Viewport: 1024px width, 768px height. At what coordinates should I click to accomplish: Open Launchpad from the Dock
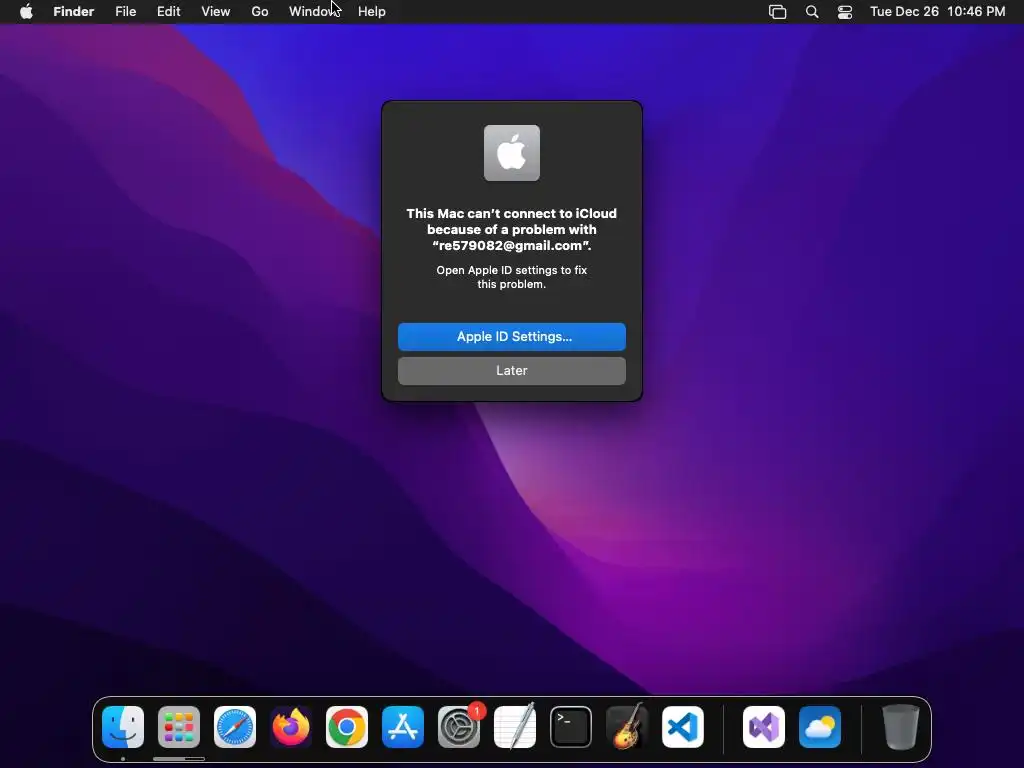pos(179,727)
